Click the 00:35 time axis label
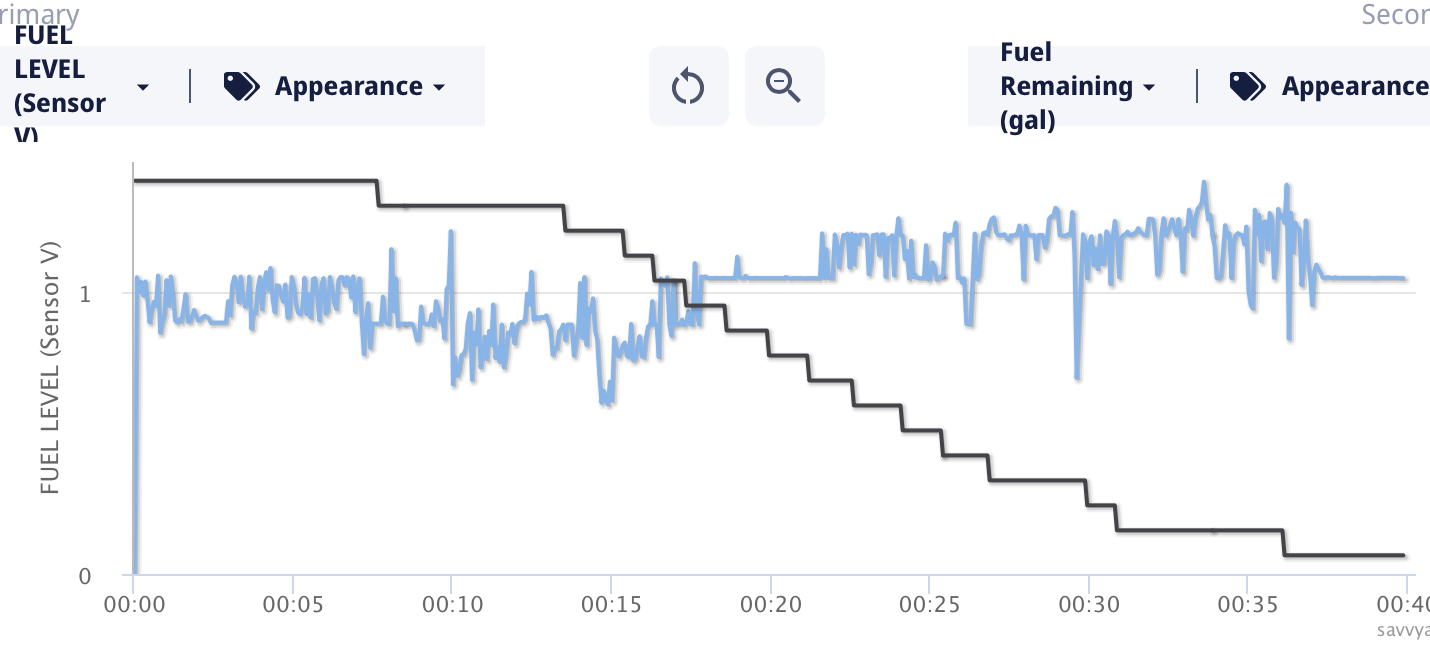The height and width of the screenshot is (670, 1430). (x=1247, y=606)
